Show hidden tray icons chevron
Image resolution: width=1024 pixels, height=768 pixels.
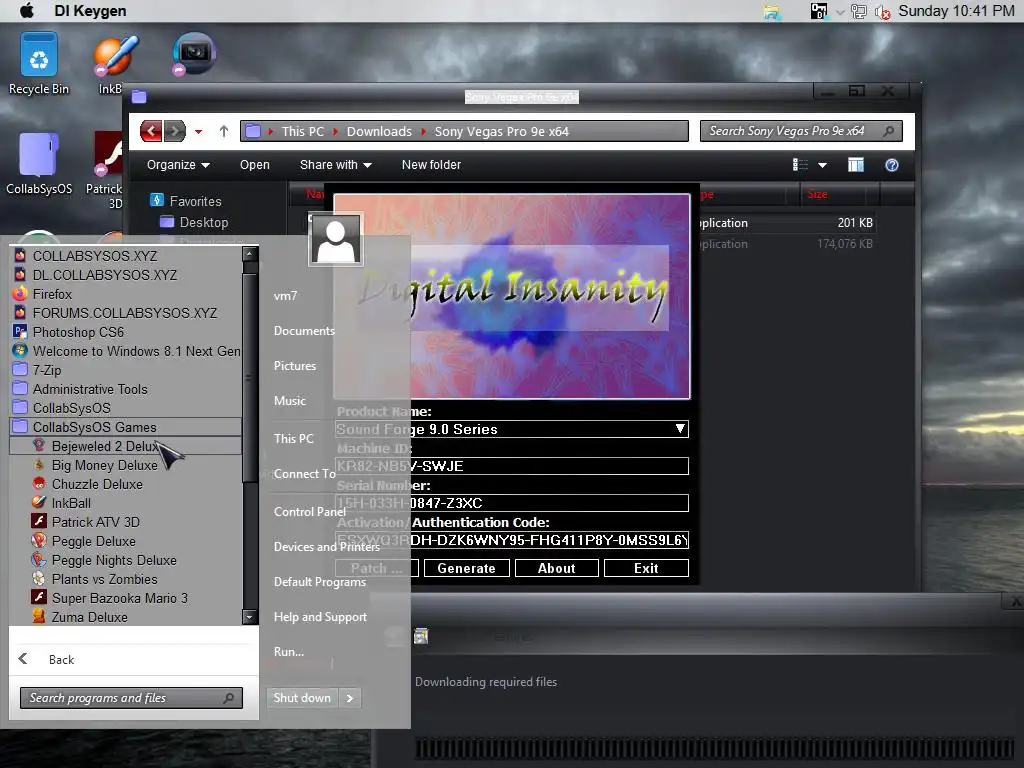point(840,12)
